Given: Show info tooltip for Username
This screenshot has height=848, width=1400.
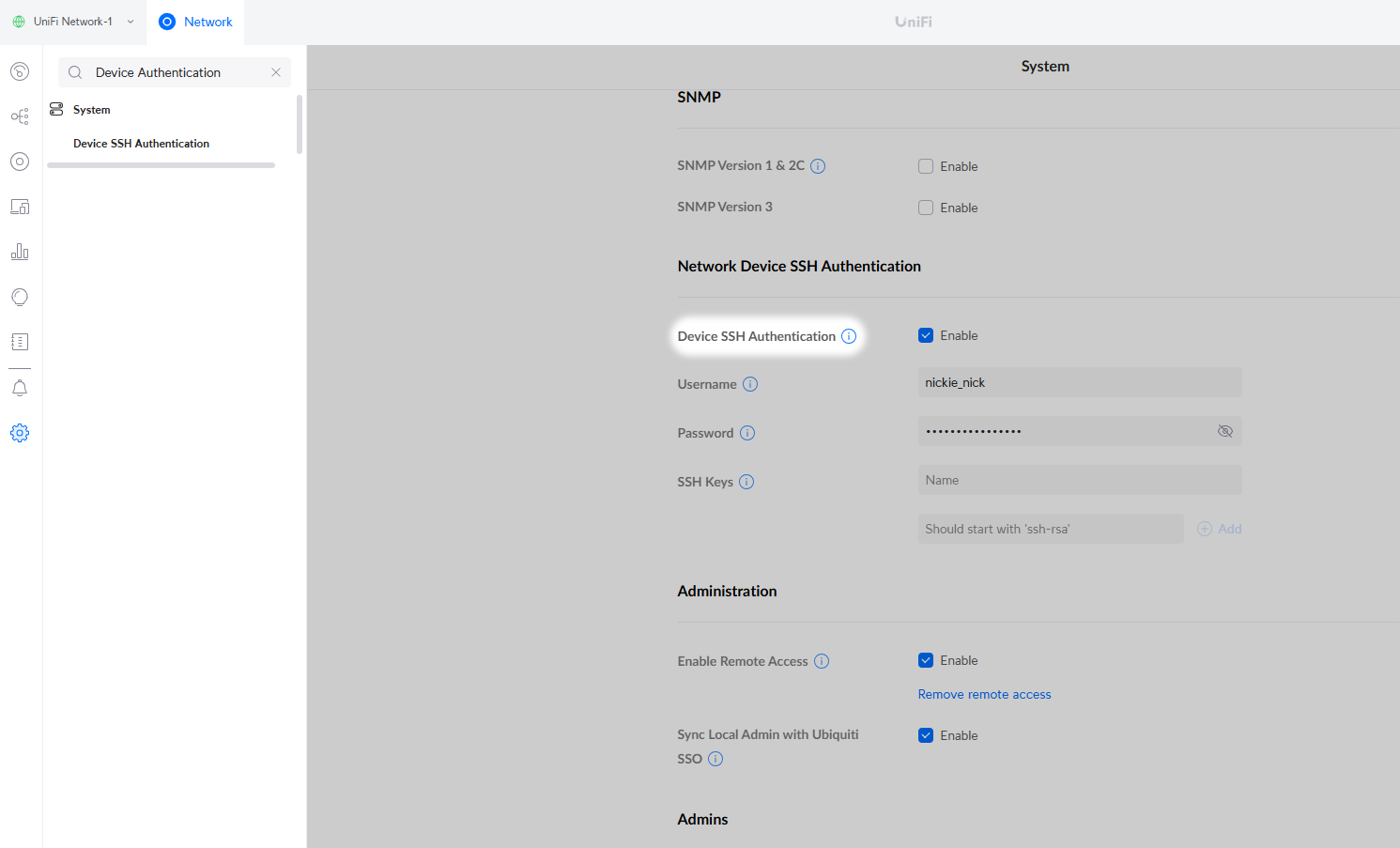Looking at the screenshot, I should pyautogui.click(x=750, y=384).
